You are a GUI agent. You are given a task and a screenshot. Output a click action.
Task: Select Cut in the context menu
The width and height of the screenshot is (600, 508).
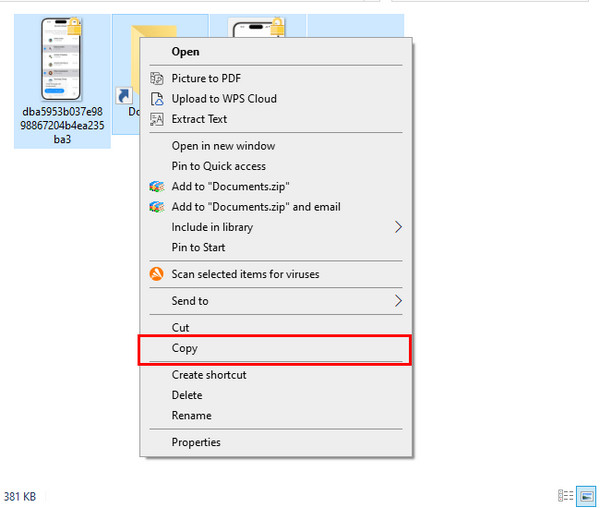click(x=181, y=328)
